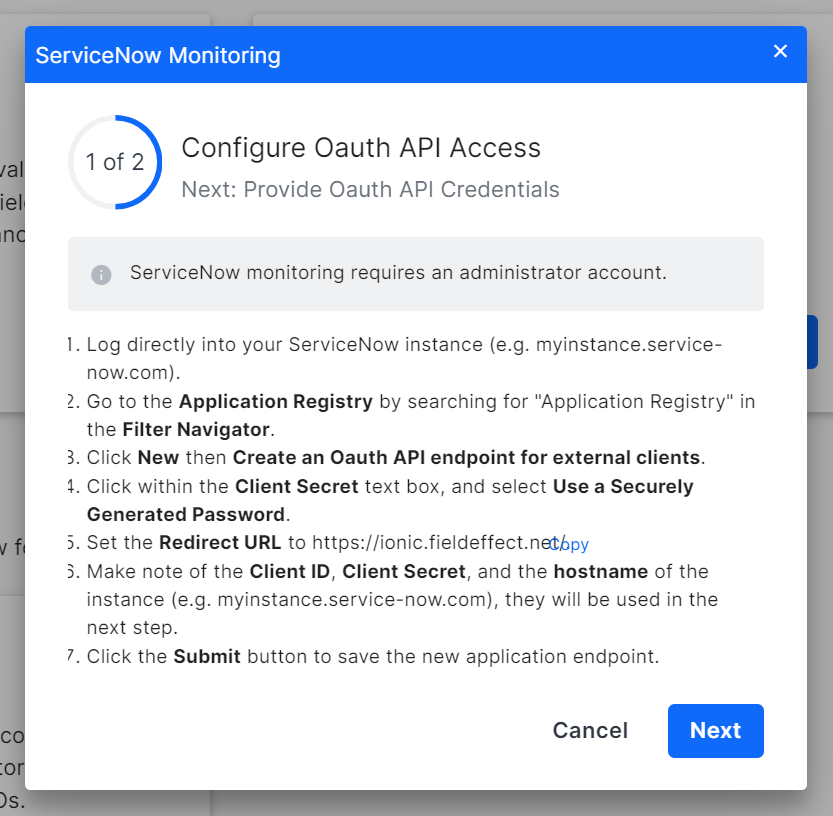Click the bold 'Application Registry' text

[x=276, y=402]
